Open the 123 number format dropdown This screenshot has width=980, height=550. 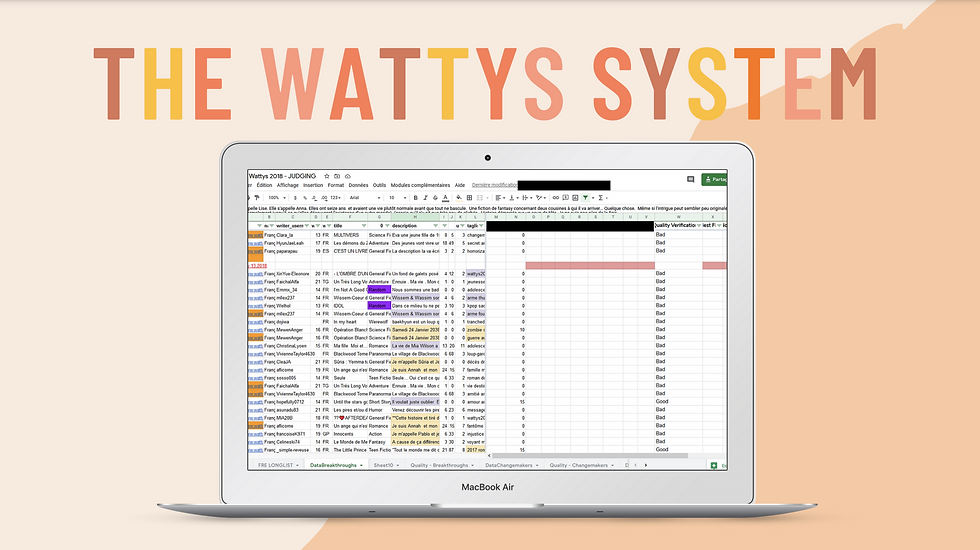coord(336,198)
